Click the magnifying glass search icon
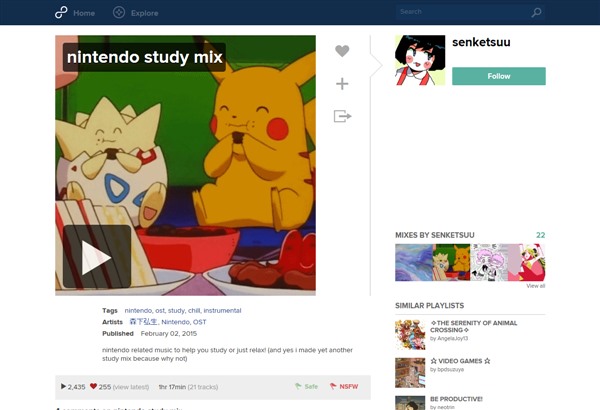The height and width of the screenshot is (410, 600). 536,12
